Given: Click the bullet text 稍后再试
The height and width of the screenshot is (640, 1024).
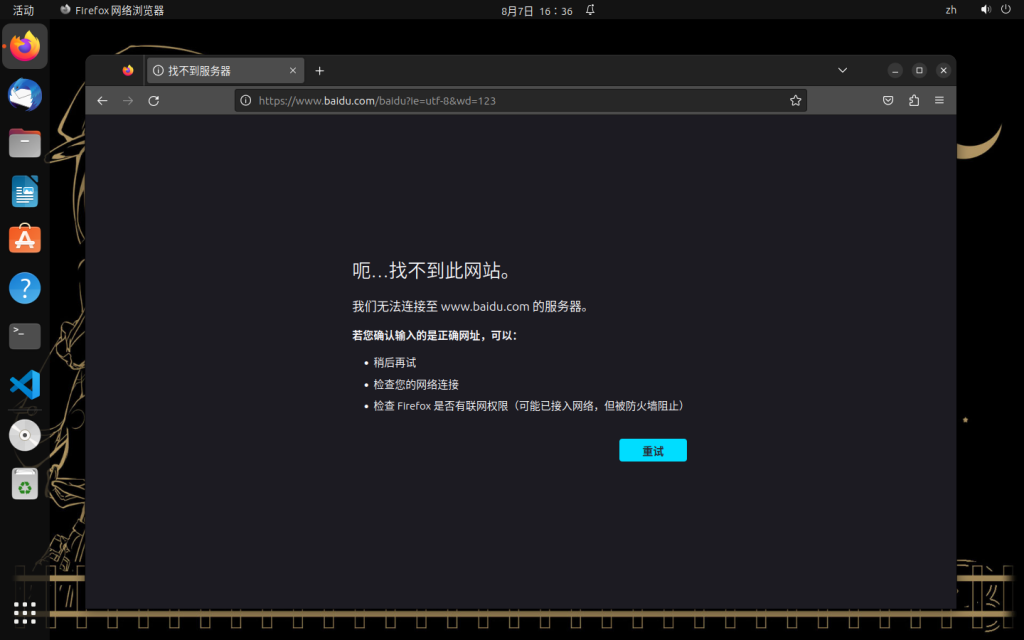Looking at the screenshot, I should tap(394, 362).
